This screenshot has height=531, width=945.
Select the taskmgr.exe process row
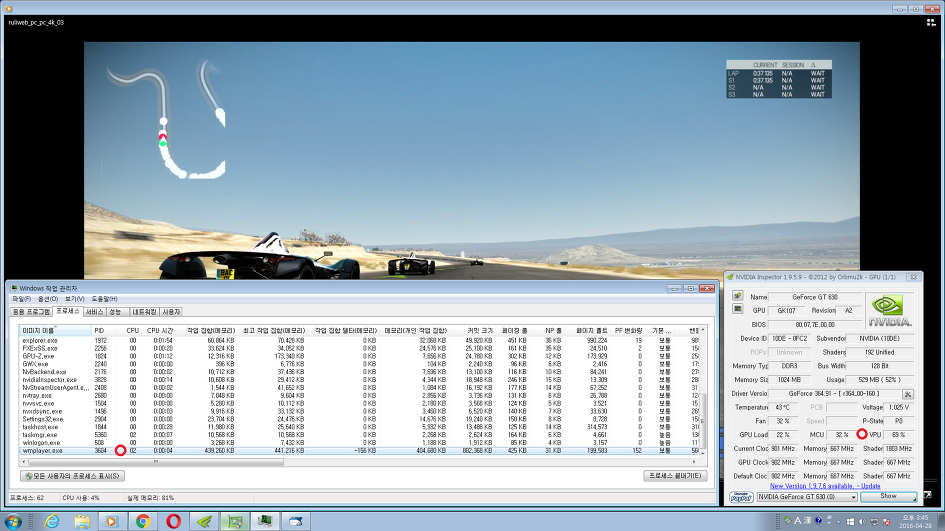tap(359, 435)
